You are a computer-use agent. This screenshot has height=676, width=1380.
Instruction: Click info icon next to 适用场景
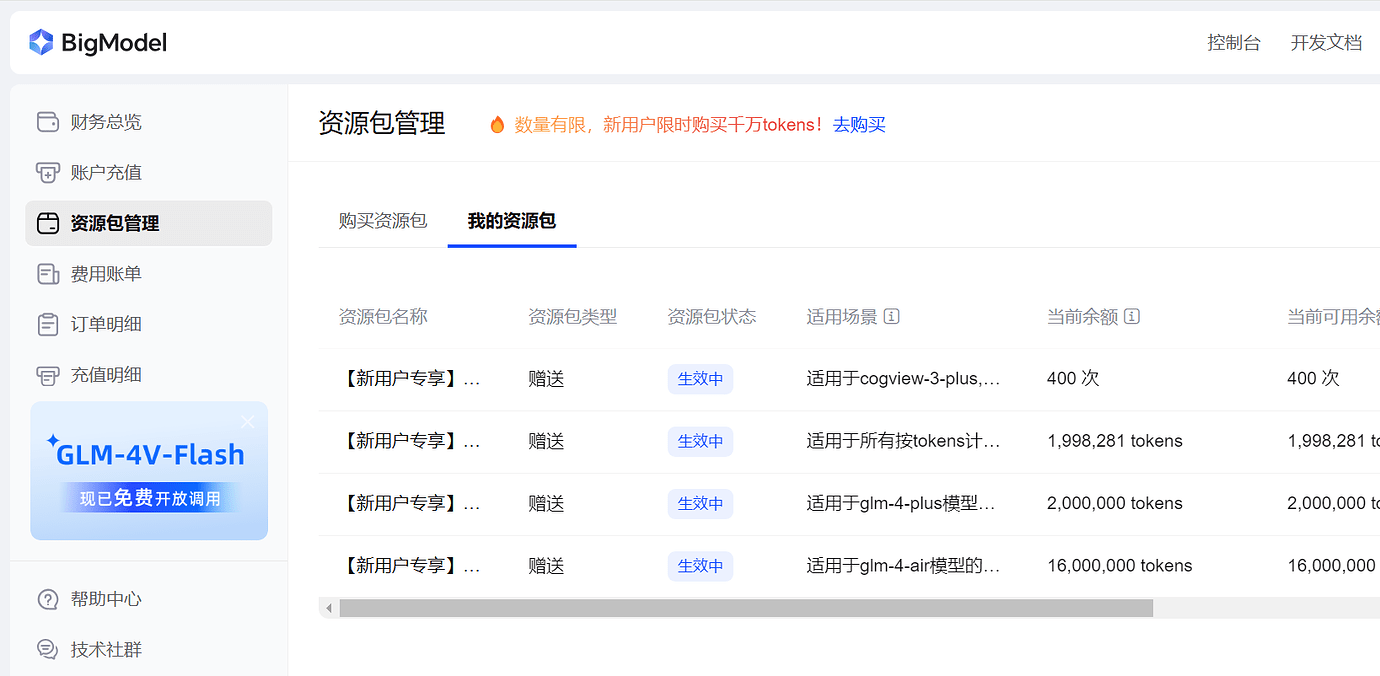pyautogui.click(x=892, y=317)
